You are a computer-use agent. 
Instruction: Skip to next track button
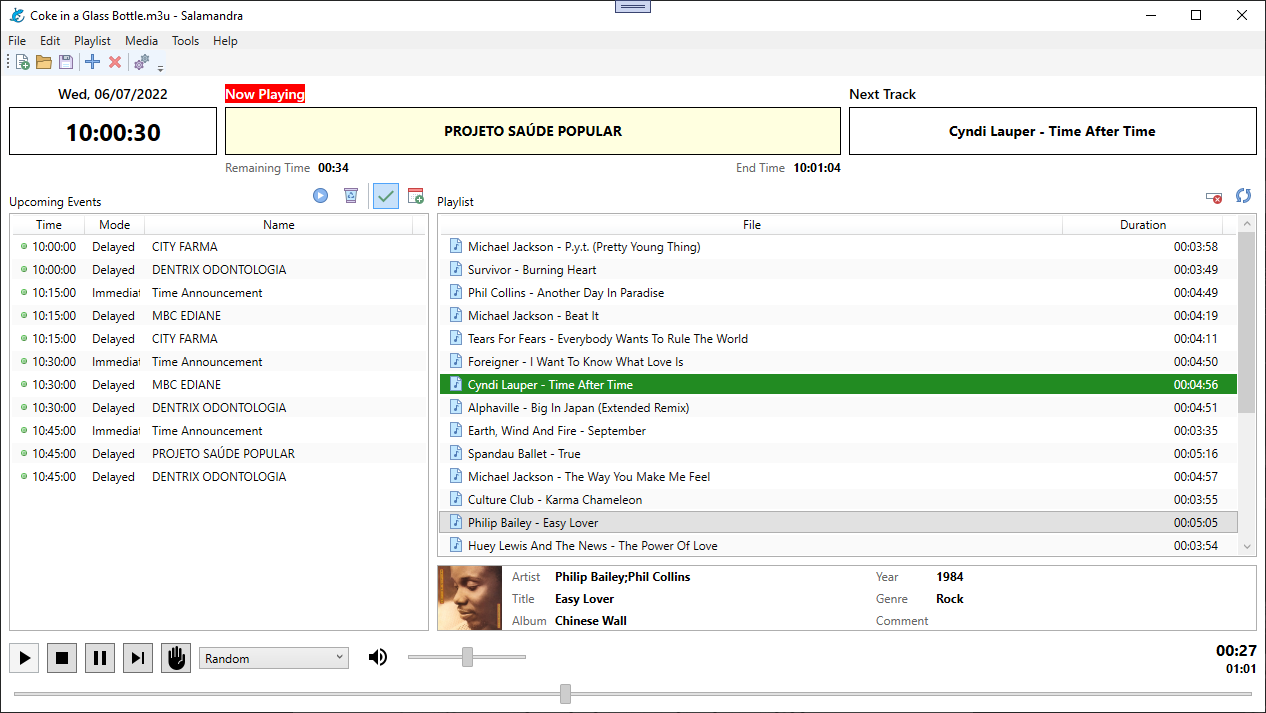(138, 658)
